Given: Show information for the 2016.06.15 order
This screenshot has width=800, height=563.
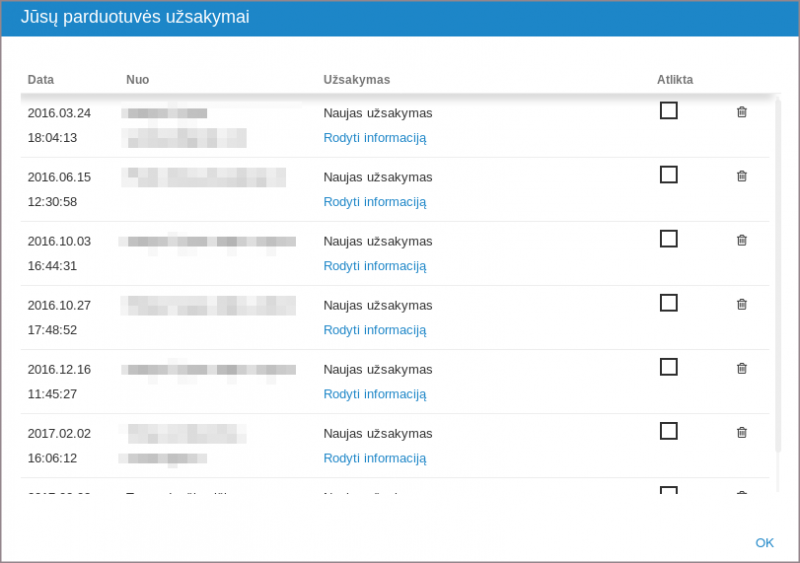Looking at the screenshot, I should [374, 202].
